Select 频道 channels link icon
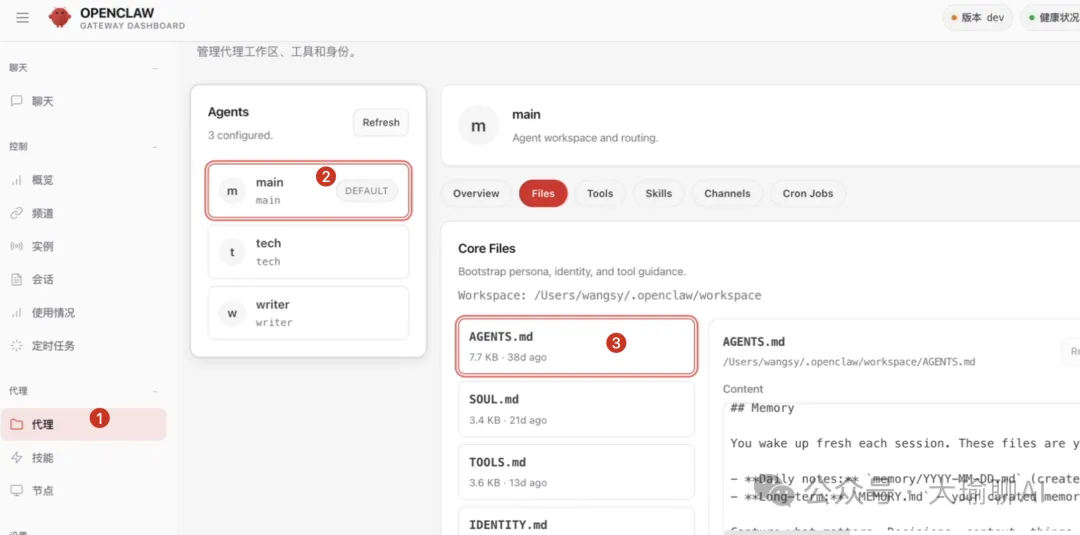The image size is (1080, 535). click(x=16, y=213)
